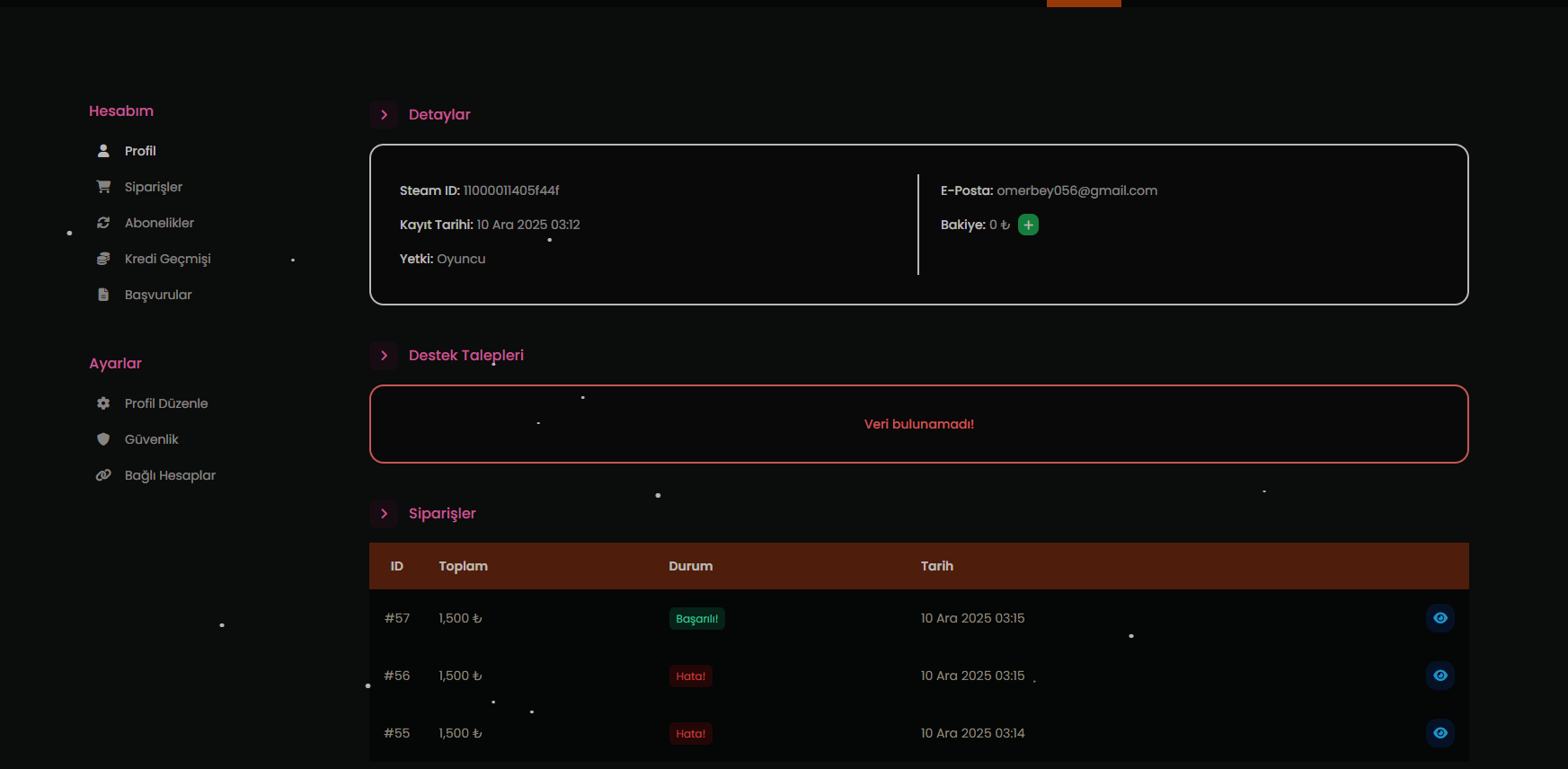Click the Hata! badge of order #56
This screenshot has width=1568, height=769.
(x=690, y=676)
